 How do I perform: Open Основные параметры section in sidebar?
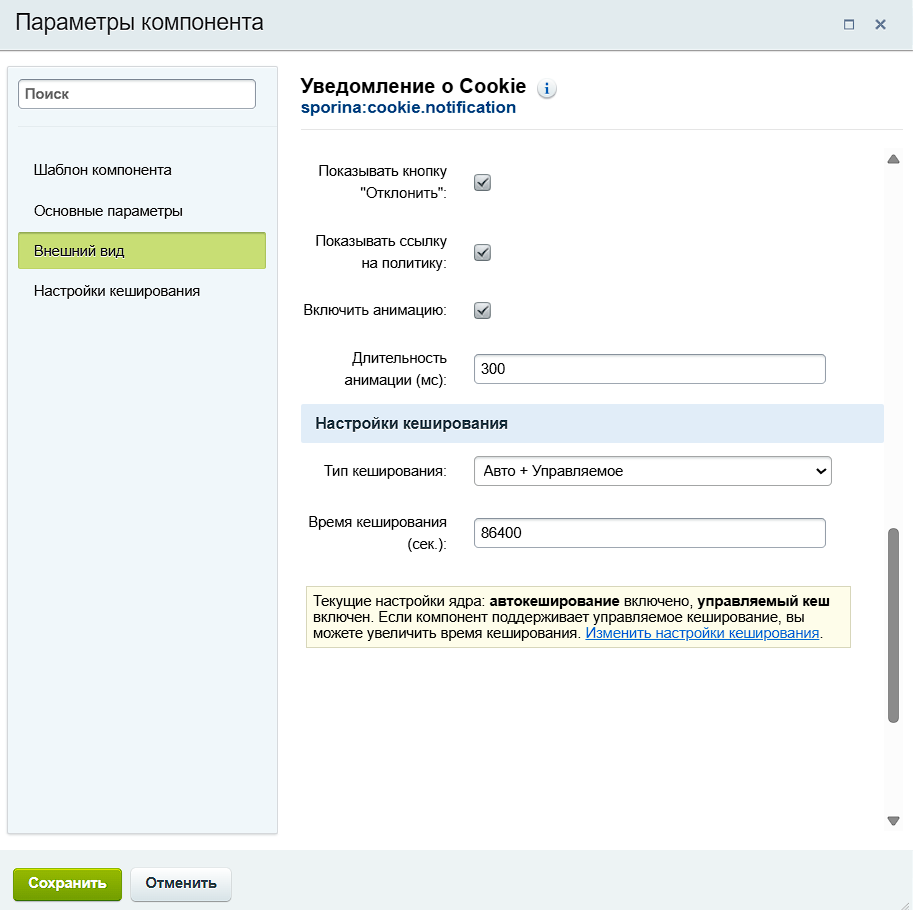pyautogui.click(x=108, y=211)
